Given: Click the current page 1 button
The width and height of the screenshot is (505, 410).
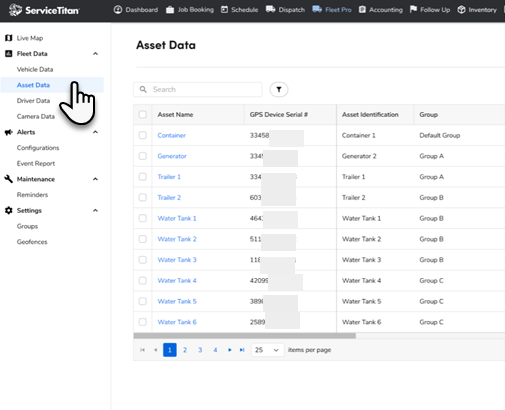Looking at the screenshot, I should 170,350.
